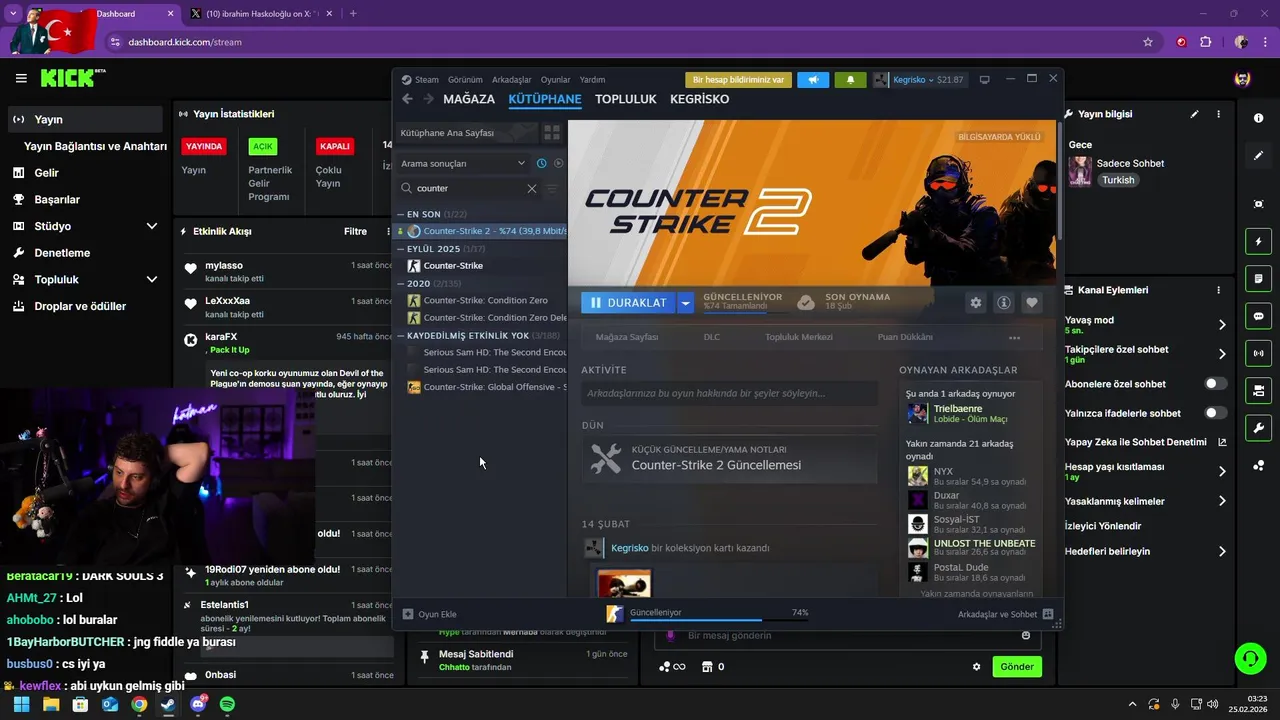Open Spotify from Windows taskbar
The width and height of the screenshot is (1280, 720).
click(x=227, y=704)
